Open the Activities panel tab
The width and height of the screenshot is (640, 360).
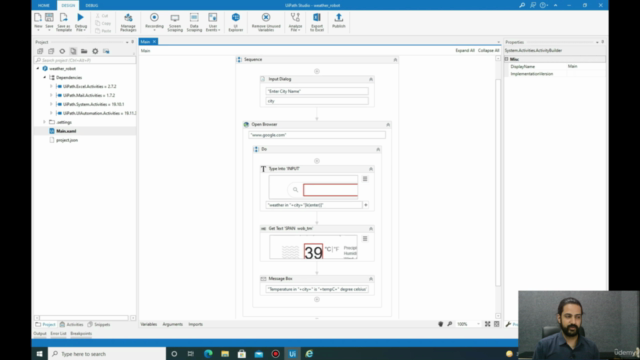click(x=72, y=324)
